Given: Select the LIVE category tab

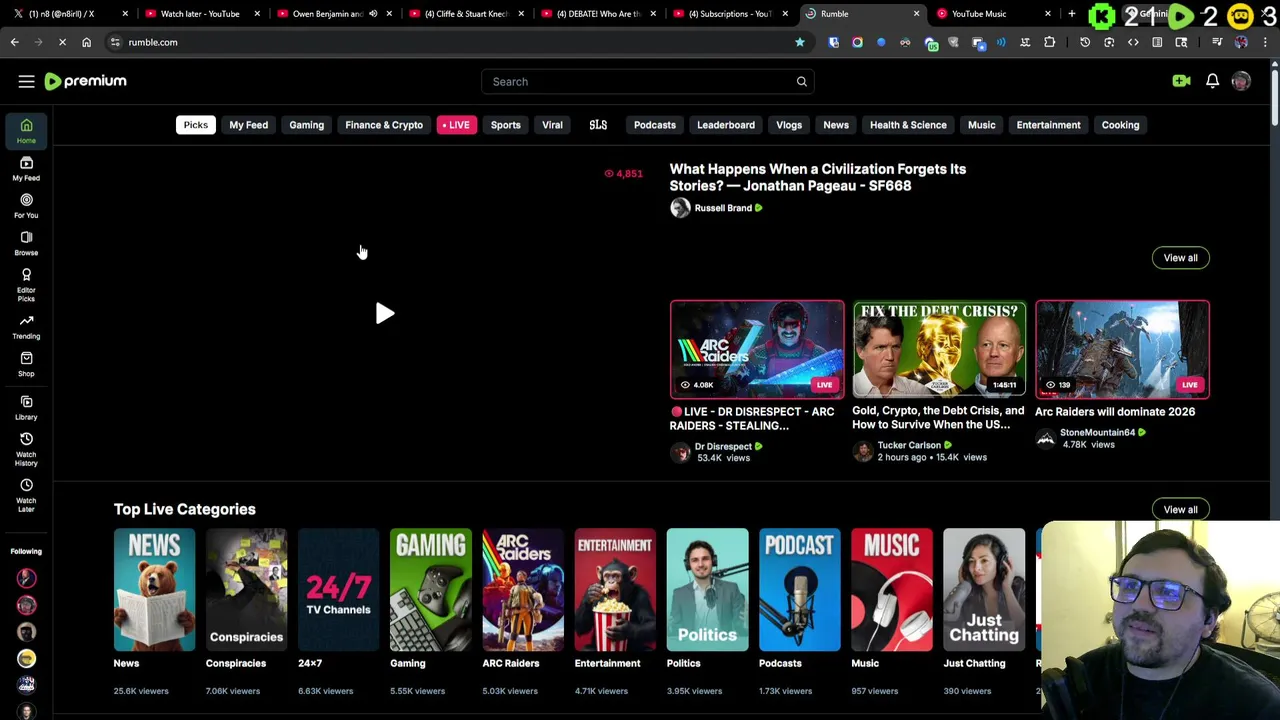Looking at the screenshot, I should coord(455,125).
